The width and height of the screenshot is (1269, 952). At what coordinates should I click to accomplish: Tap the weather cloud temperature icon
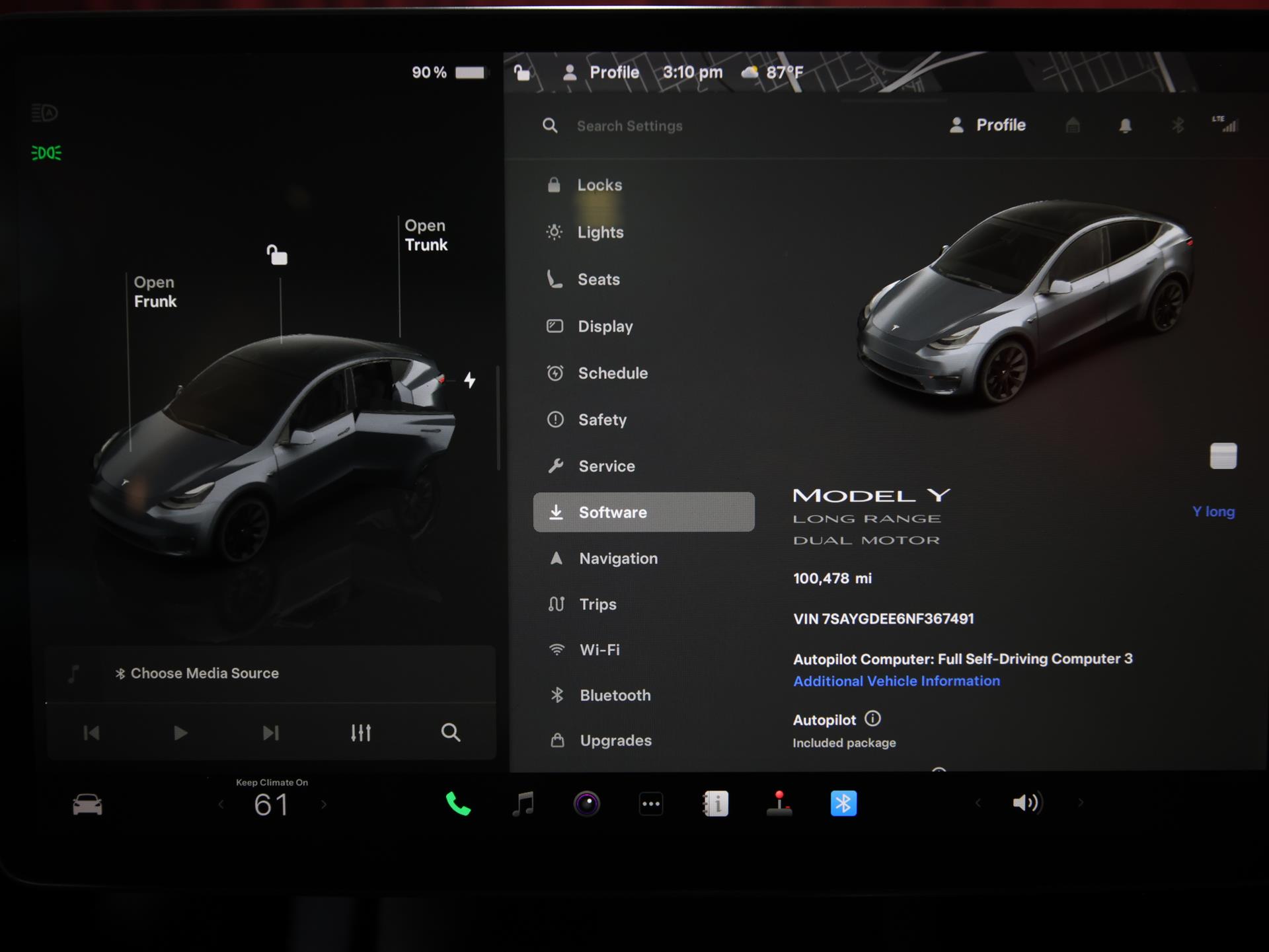pyautogui.click(x=772, y=72)
